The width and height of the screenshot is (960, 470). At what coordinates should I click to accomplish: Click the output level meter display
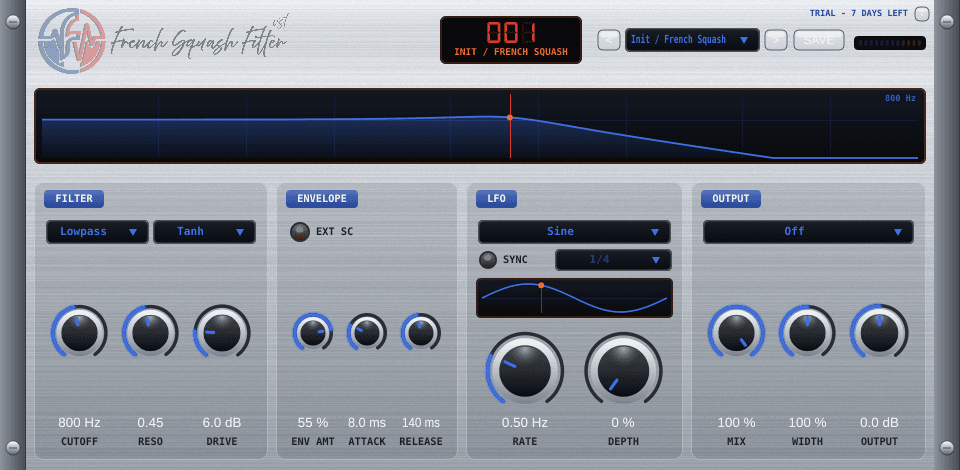[890, 43]
